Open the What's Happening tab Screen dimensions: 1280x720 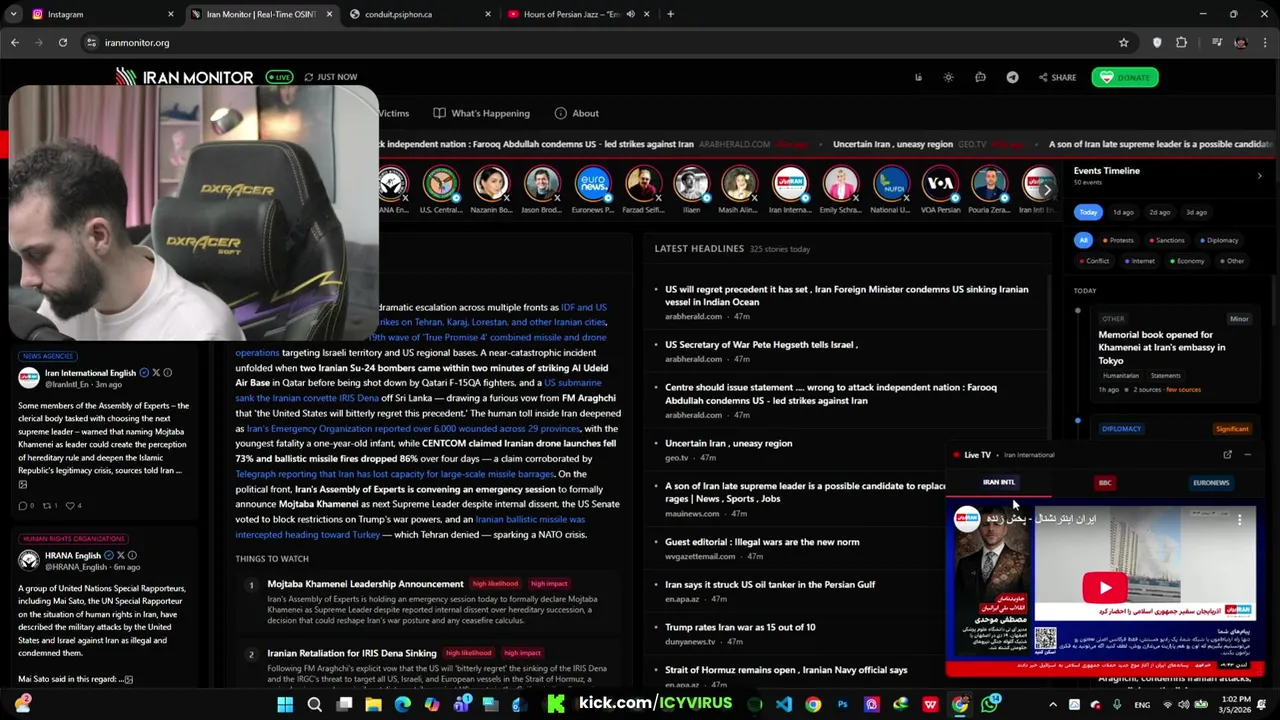(x=482, y=113)
